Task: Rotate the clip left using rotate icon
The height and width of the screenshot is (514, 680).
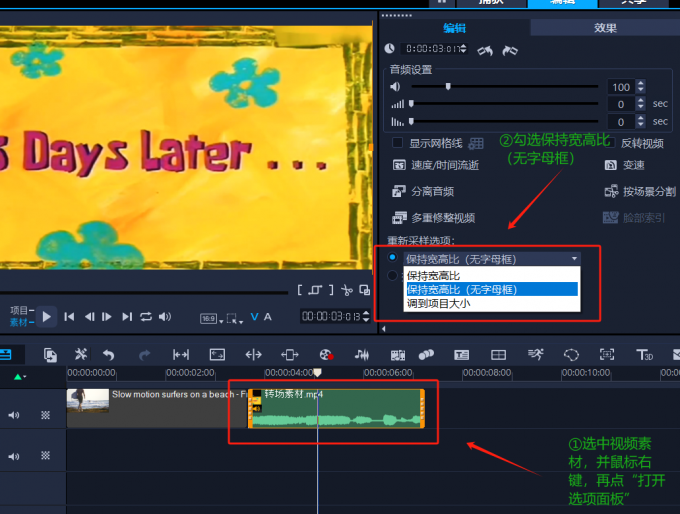Action: point(485,49)
